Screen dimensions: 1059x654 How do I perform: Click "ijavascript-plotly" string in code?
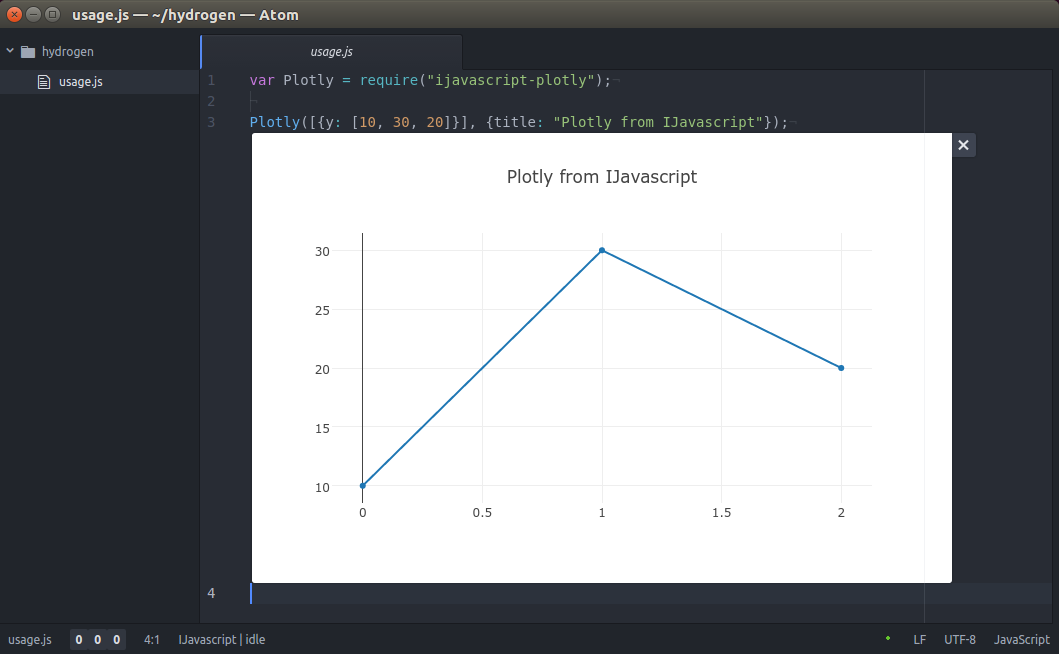(x=511, y=80)
